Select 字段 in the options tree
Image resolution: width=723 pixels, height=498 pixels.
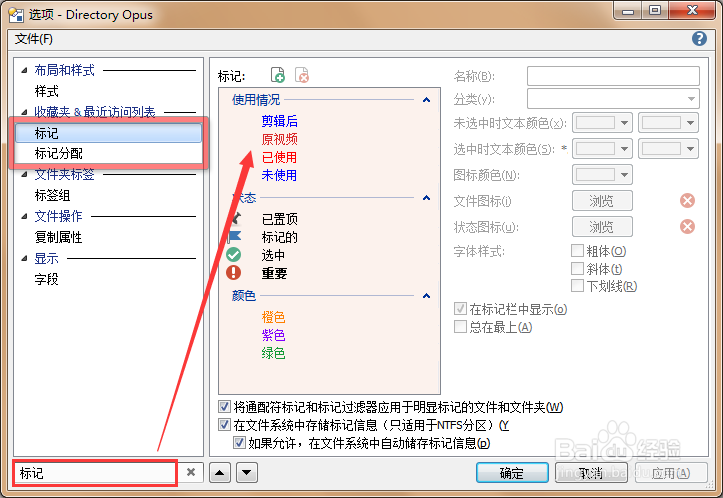[47, 279]
